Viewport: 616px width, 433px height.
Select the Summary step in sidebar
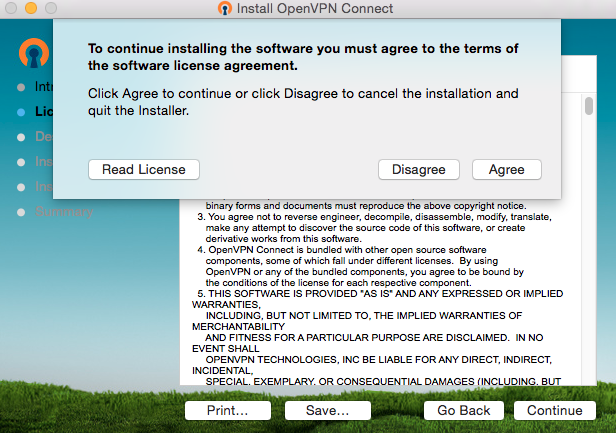(64, 211)
